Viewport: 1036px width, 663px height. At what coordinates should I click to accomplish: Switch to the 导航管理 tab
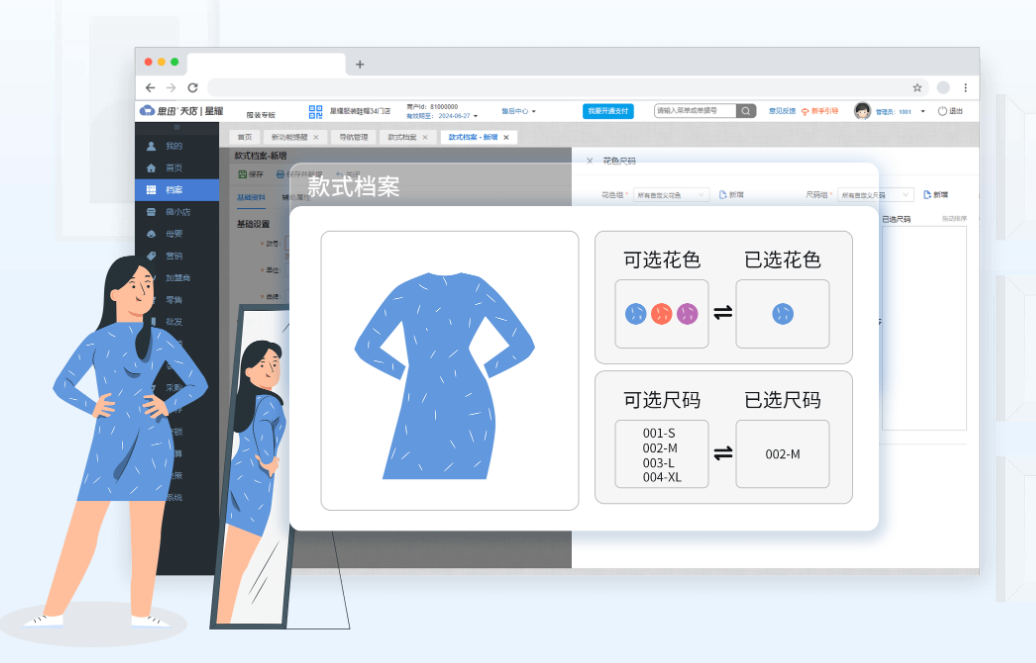pos(353,136)
